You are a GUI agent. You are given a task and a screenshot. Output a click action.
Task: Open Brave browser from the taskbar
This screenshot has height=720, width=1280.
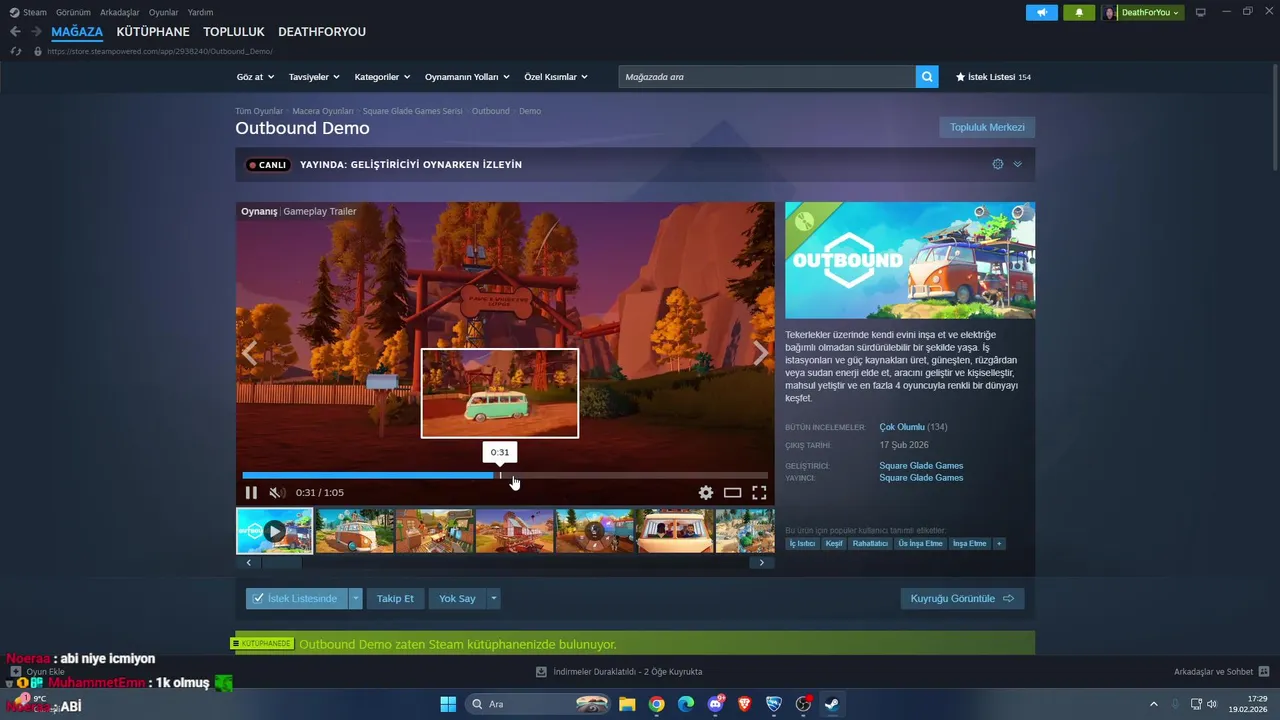coord(744,704)
